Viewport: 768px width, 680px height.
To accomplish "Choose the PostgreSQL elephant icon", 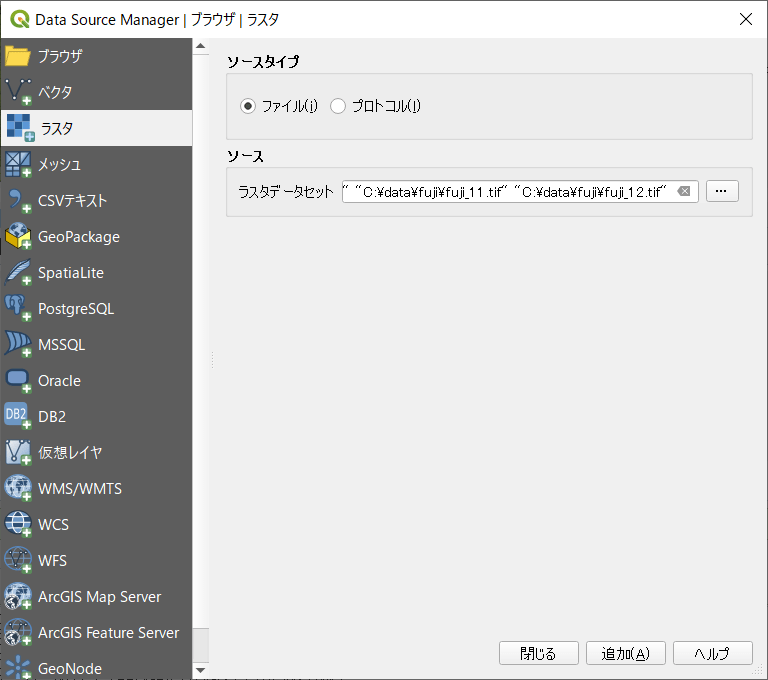I will point(18,308).
